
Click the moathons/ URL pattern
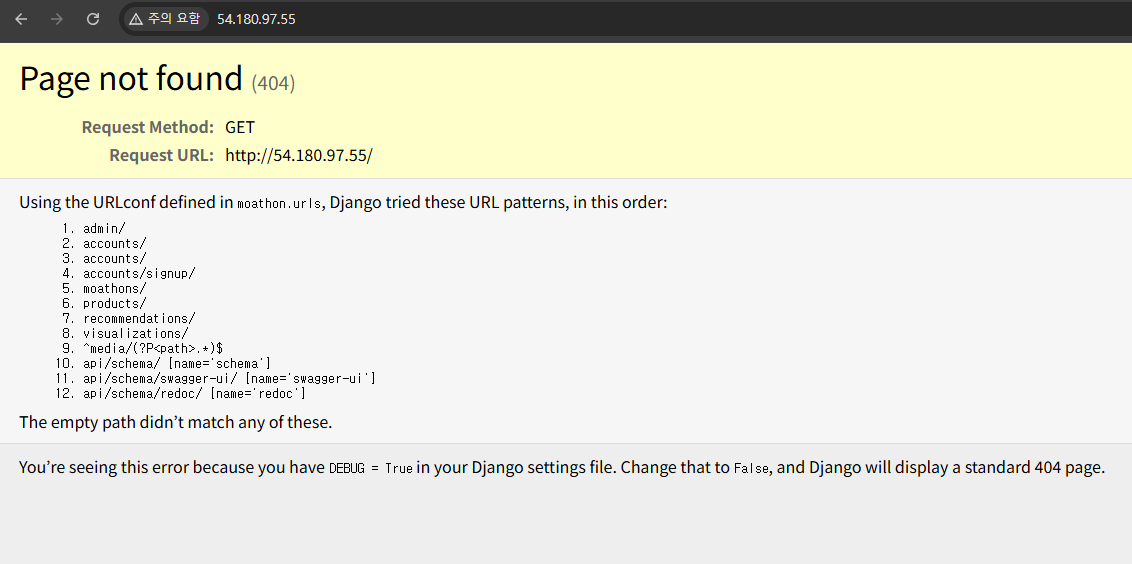114,288
